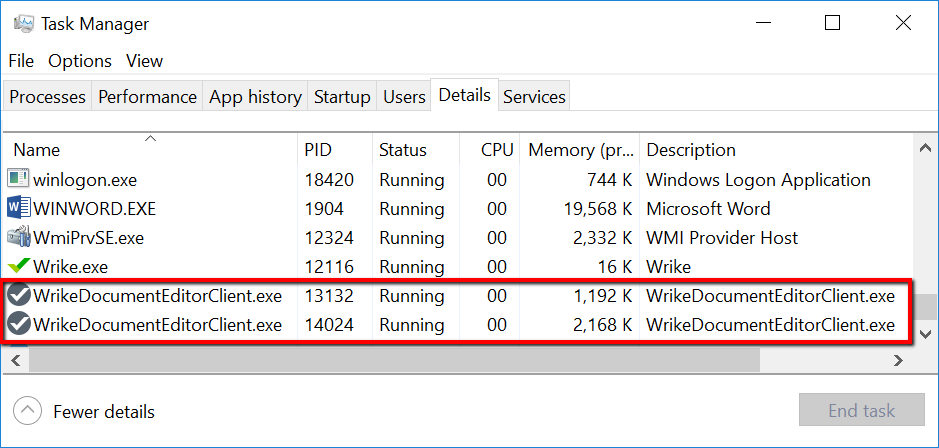Image resolution: width=939 pixels, height=448 pixels.
Task: Collapse view with Fewer details chevron
Action: 28,411
